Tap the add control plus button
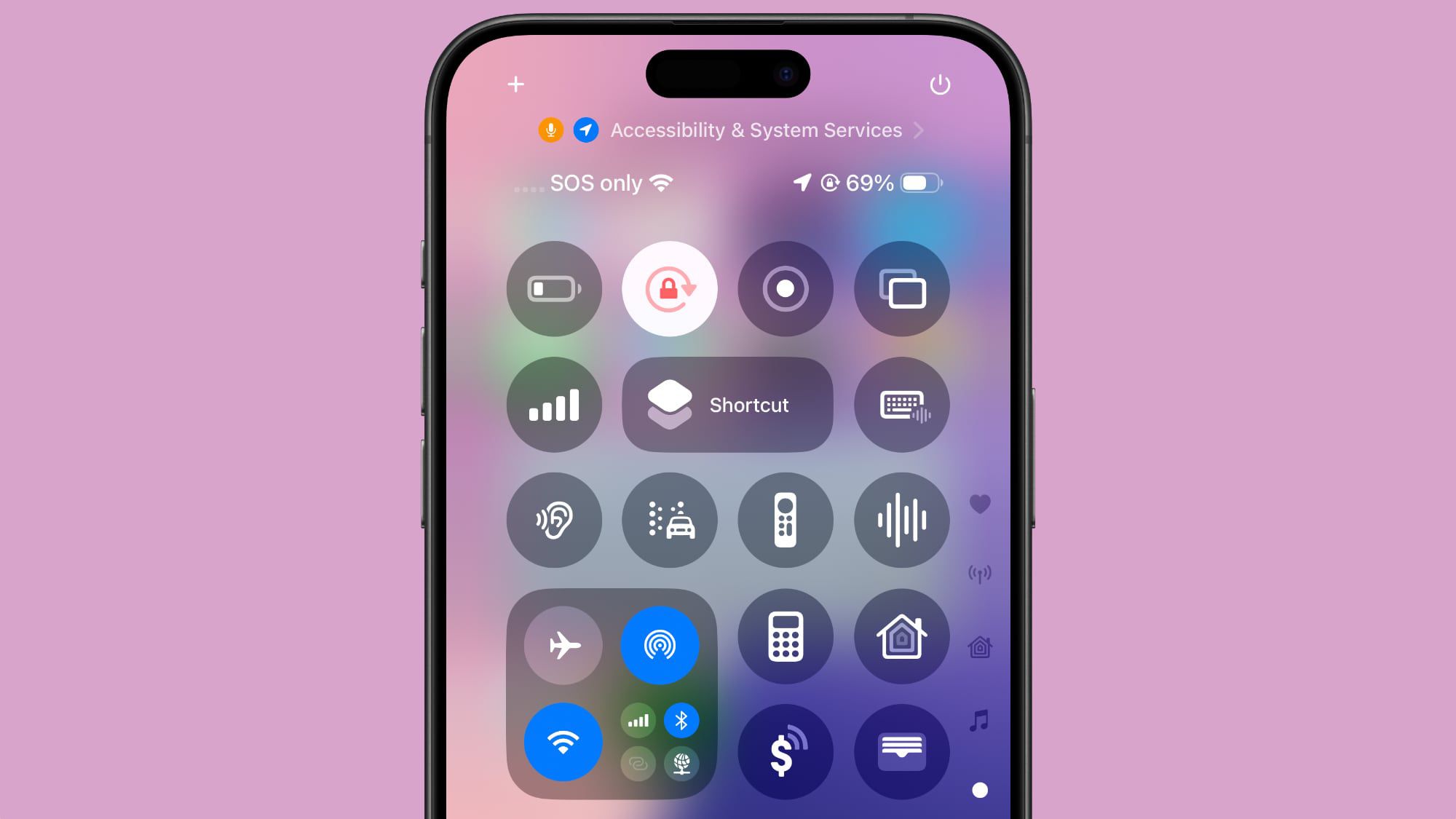1456x819 pixels. tap(515, 84)
